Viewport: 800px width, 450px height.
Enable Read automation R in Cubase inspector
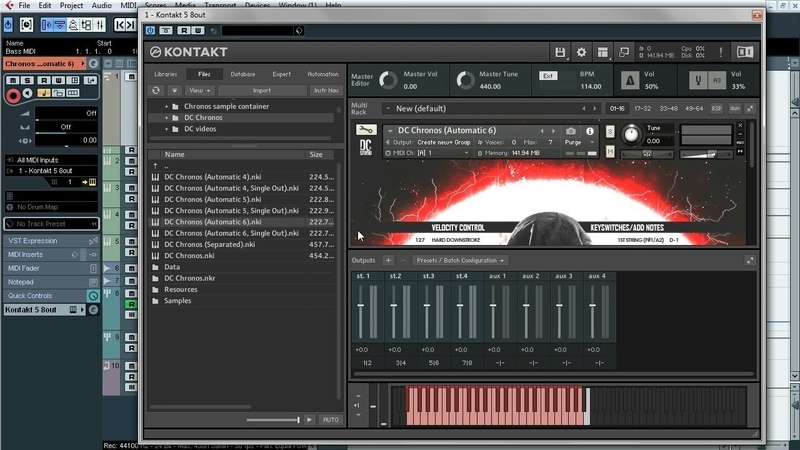44,80
